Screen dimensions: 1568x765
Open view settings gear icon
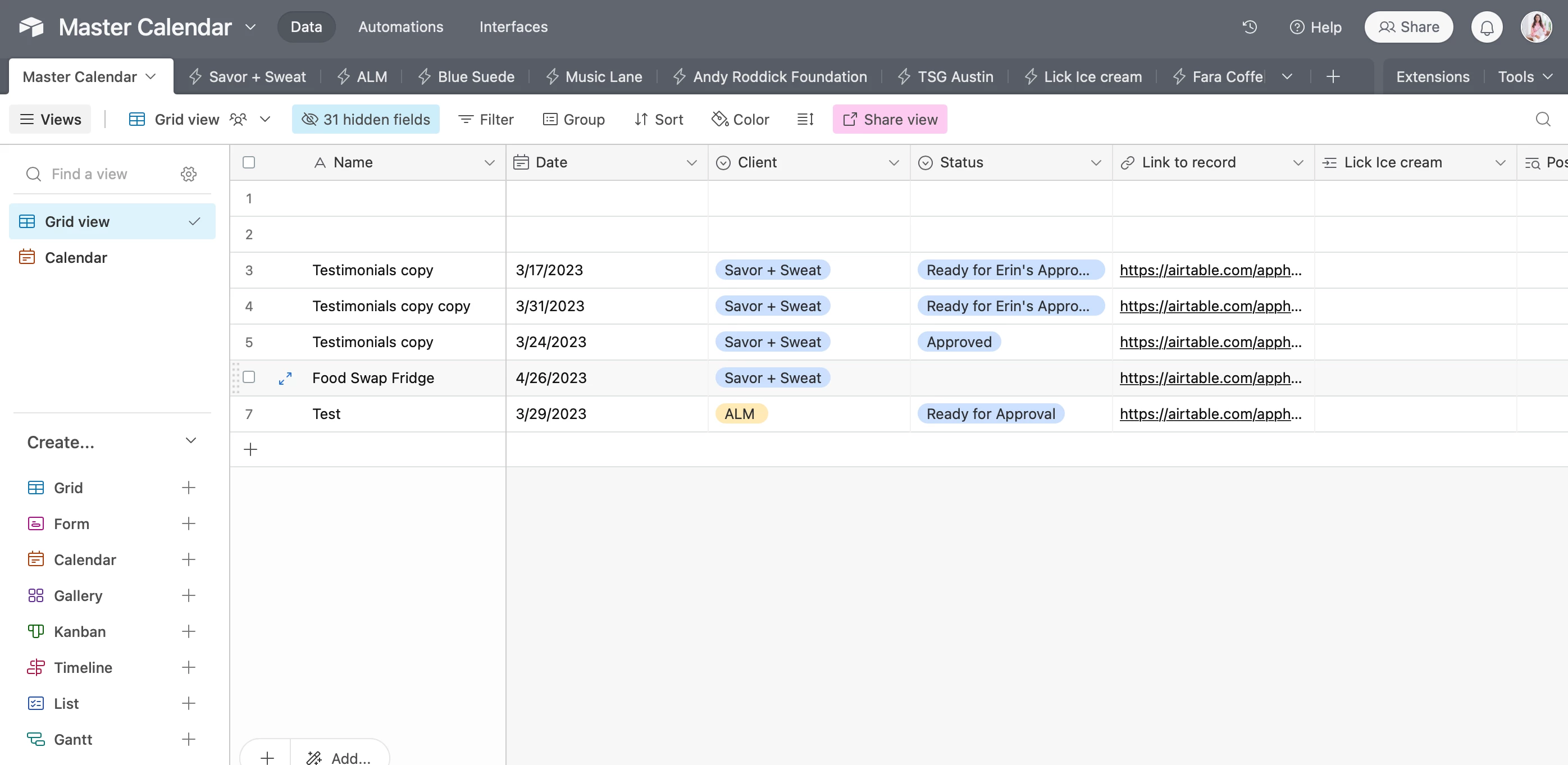tap(189, 174)
